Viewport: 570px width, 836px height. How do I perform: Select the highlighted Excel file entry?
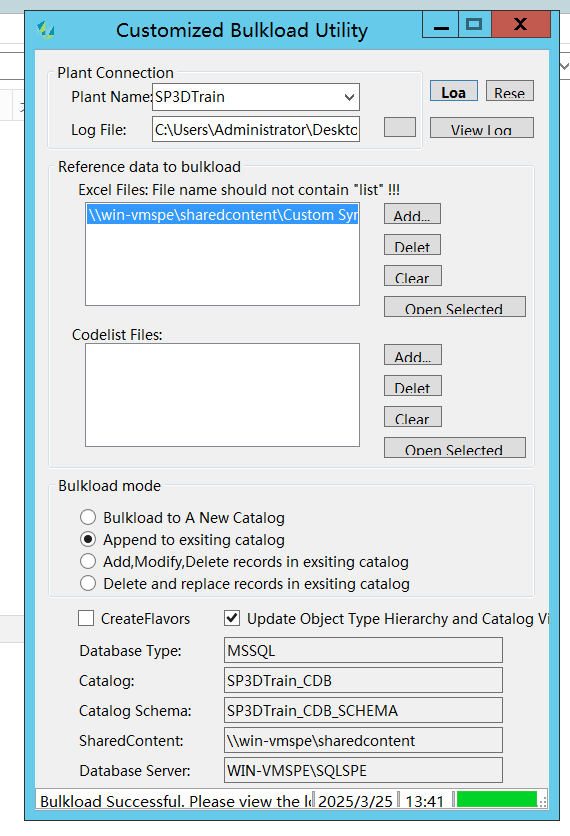click(x=223, y=215)
